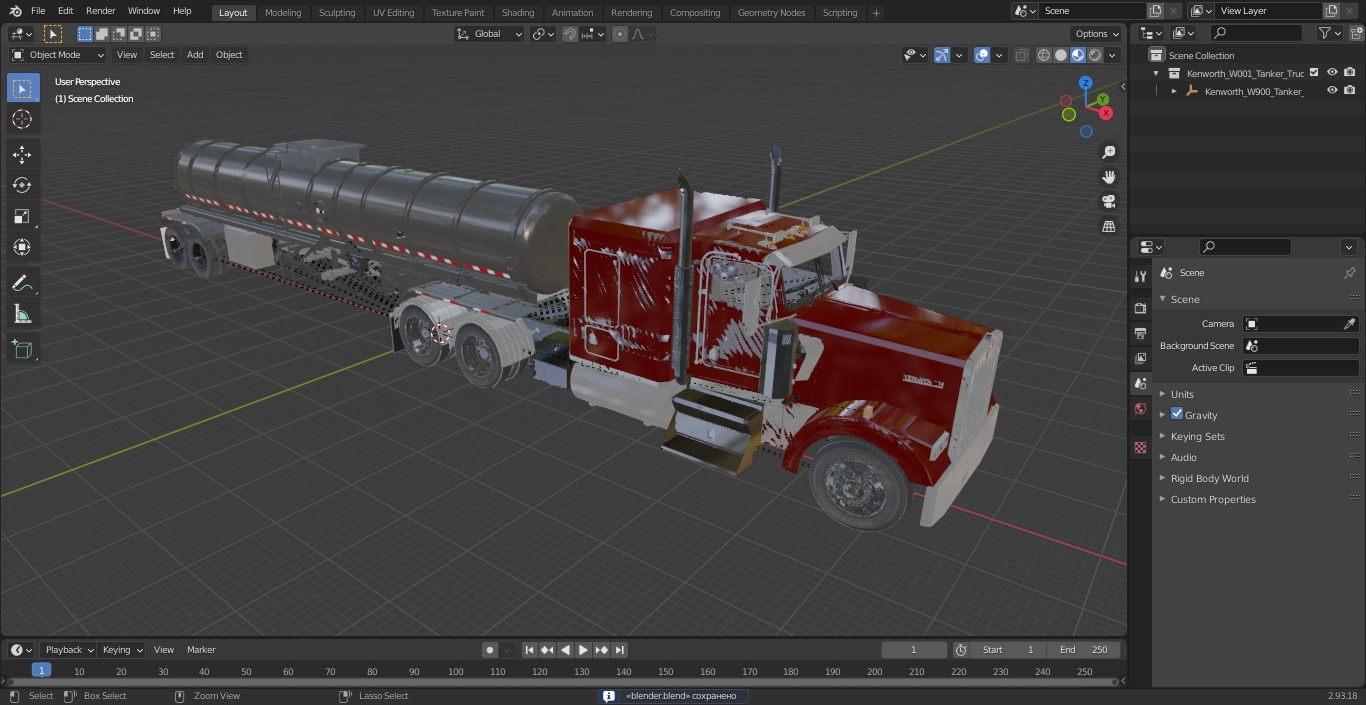Open the Keying popover in timeline
Viewport: 1366px width, 705px height.
(x=122, y=650)
